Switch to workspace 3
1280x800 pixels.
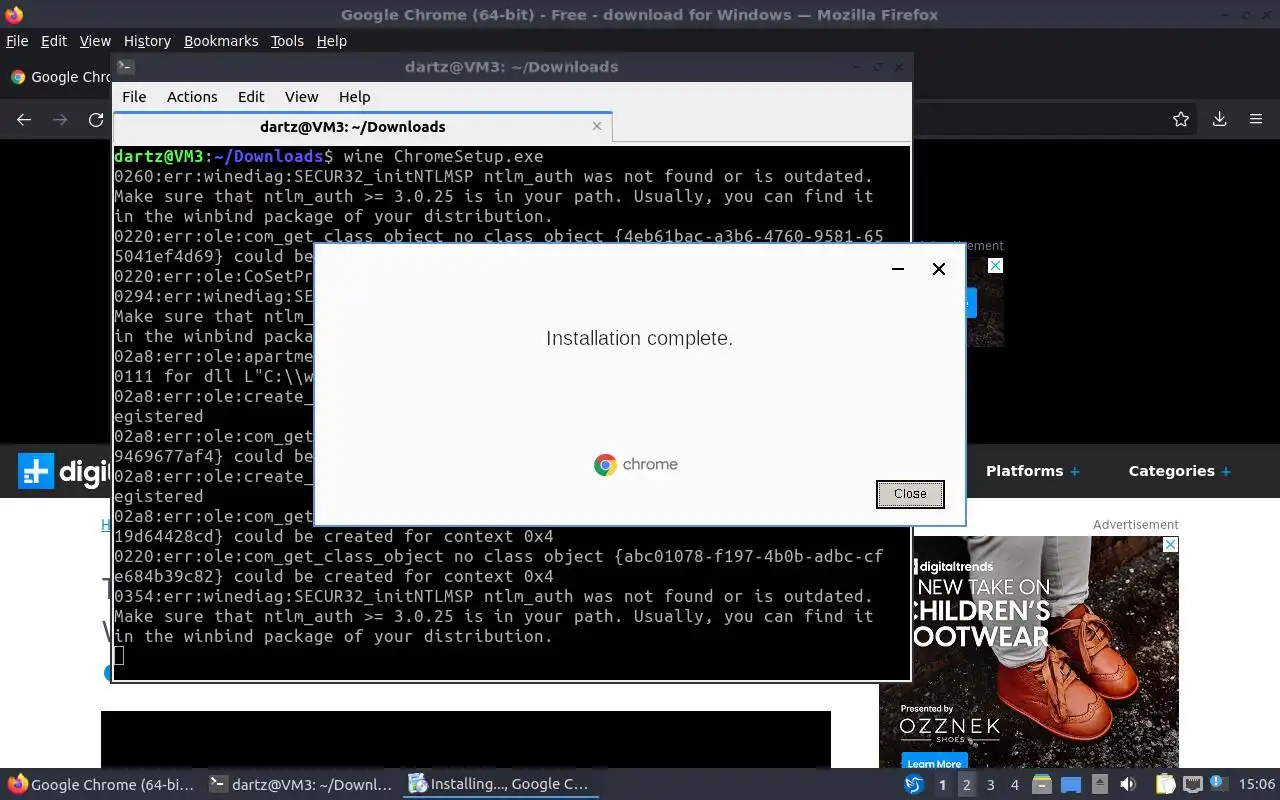[990, 785]
